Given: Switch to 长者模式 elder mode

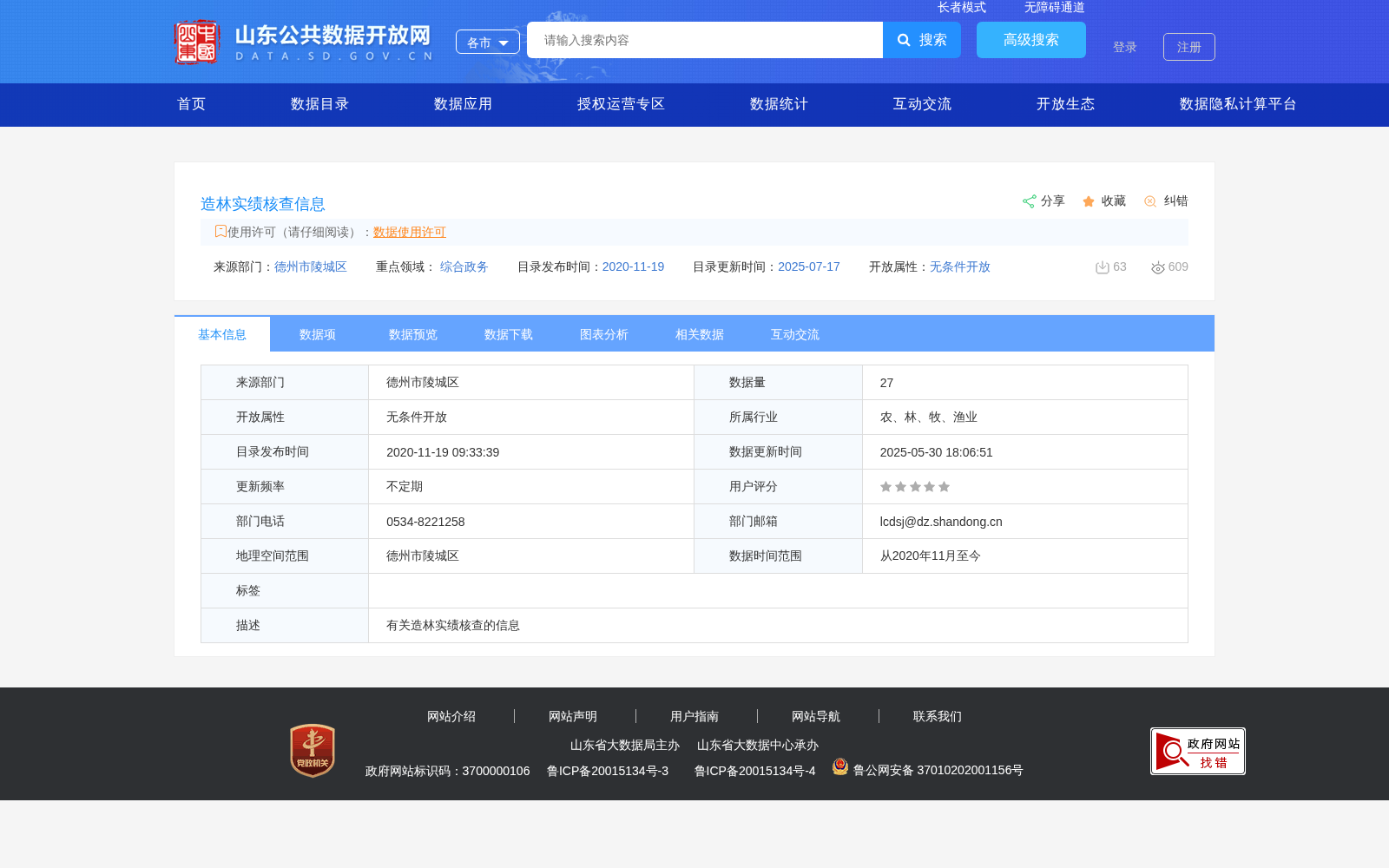Looking at the screenshot, I should [x=962, y=7].
